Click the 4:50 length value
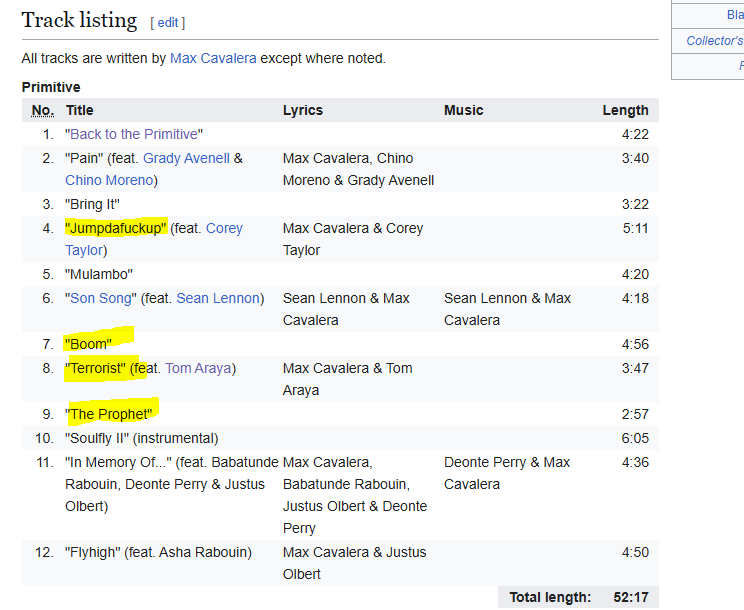This screenshot has width=744, height=610. pos(635,553)
